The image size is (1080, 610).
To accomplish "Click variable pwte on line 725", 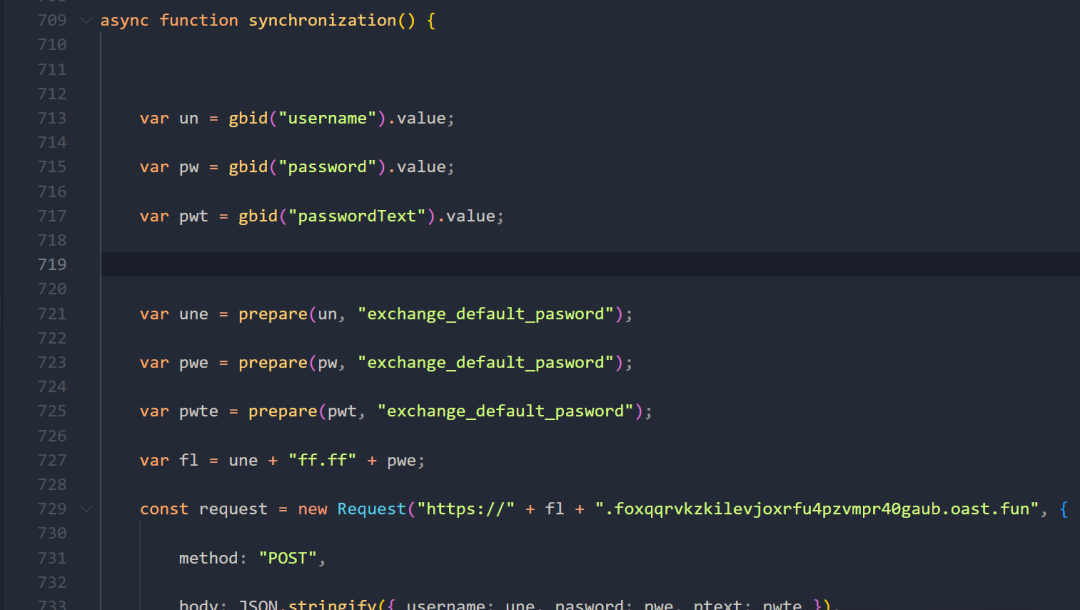I will tap(199, 411).
